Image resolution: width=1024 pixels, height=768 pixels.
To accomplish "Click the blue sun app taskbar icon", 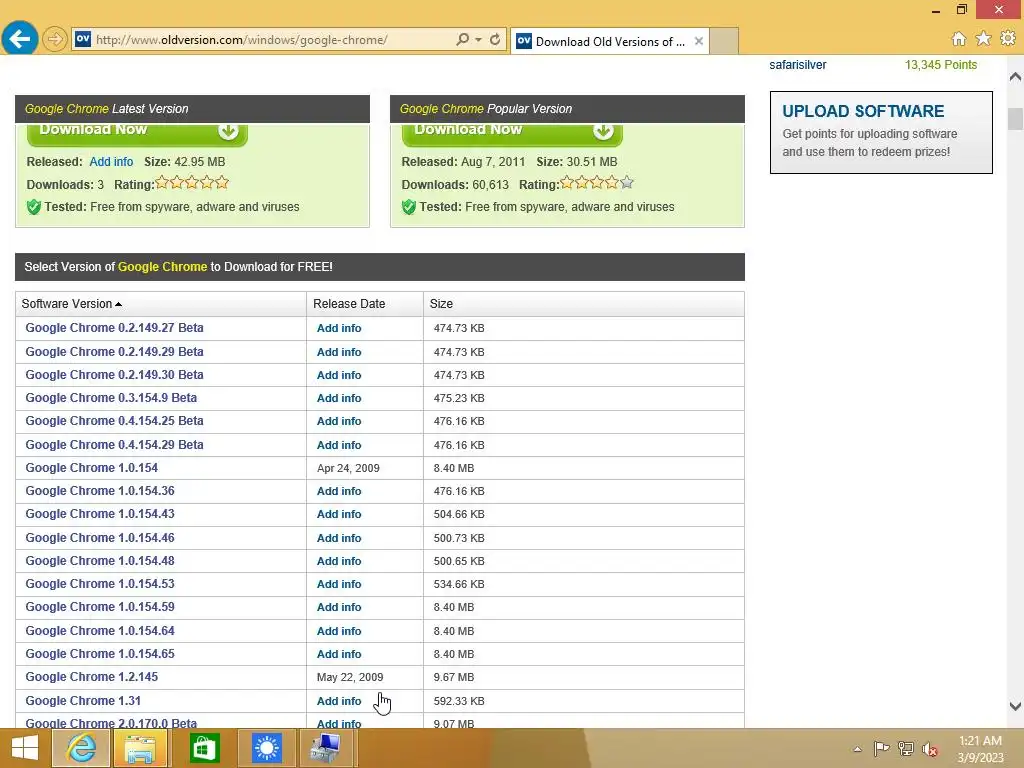I will coord(266,748).
